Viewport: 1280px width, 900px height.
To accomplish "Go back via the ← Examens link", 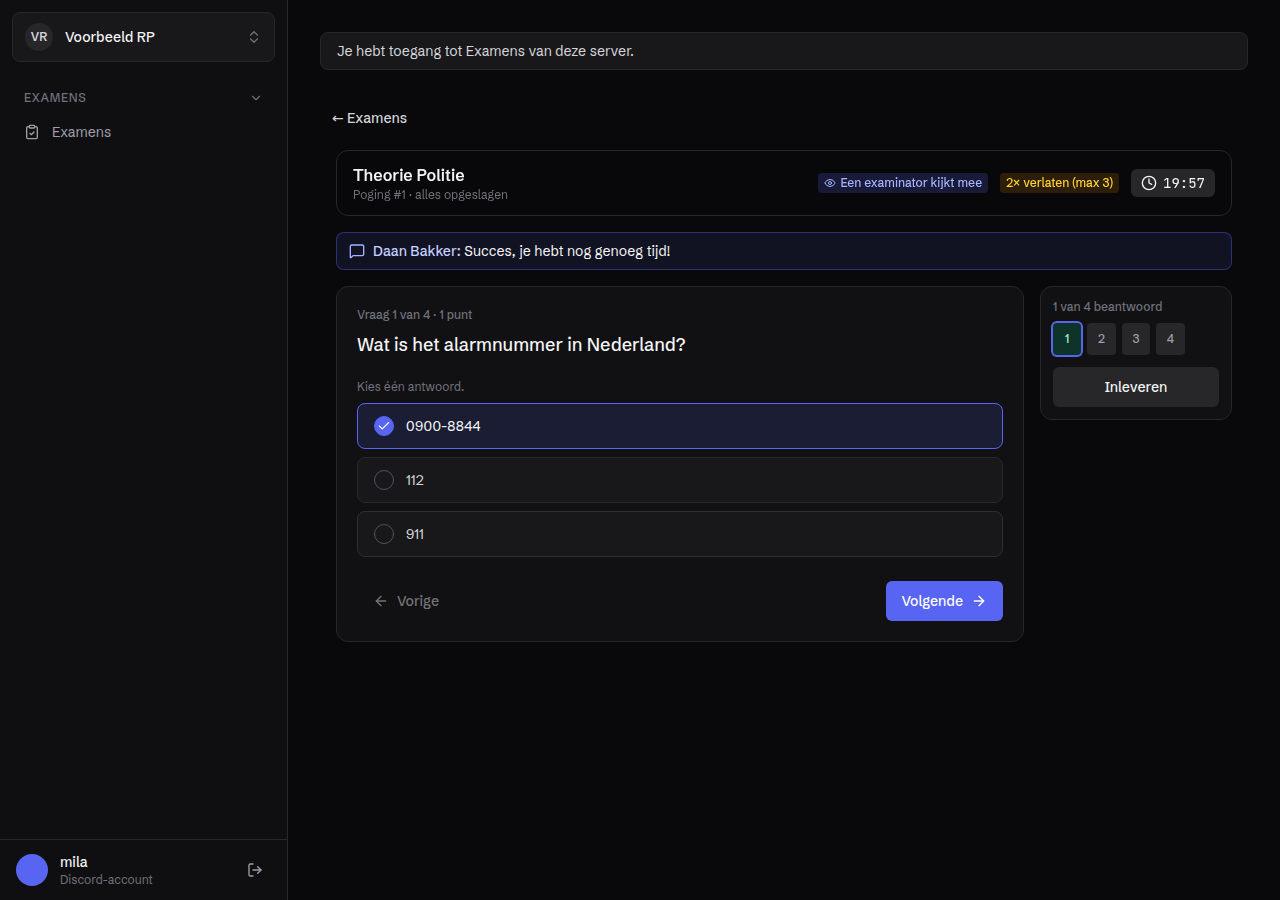I will click(x=369, y=118).
